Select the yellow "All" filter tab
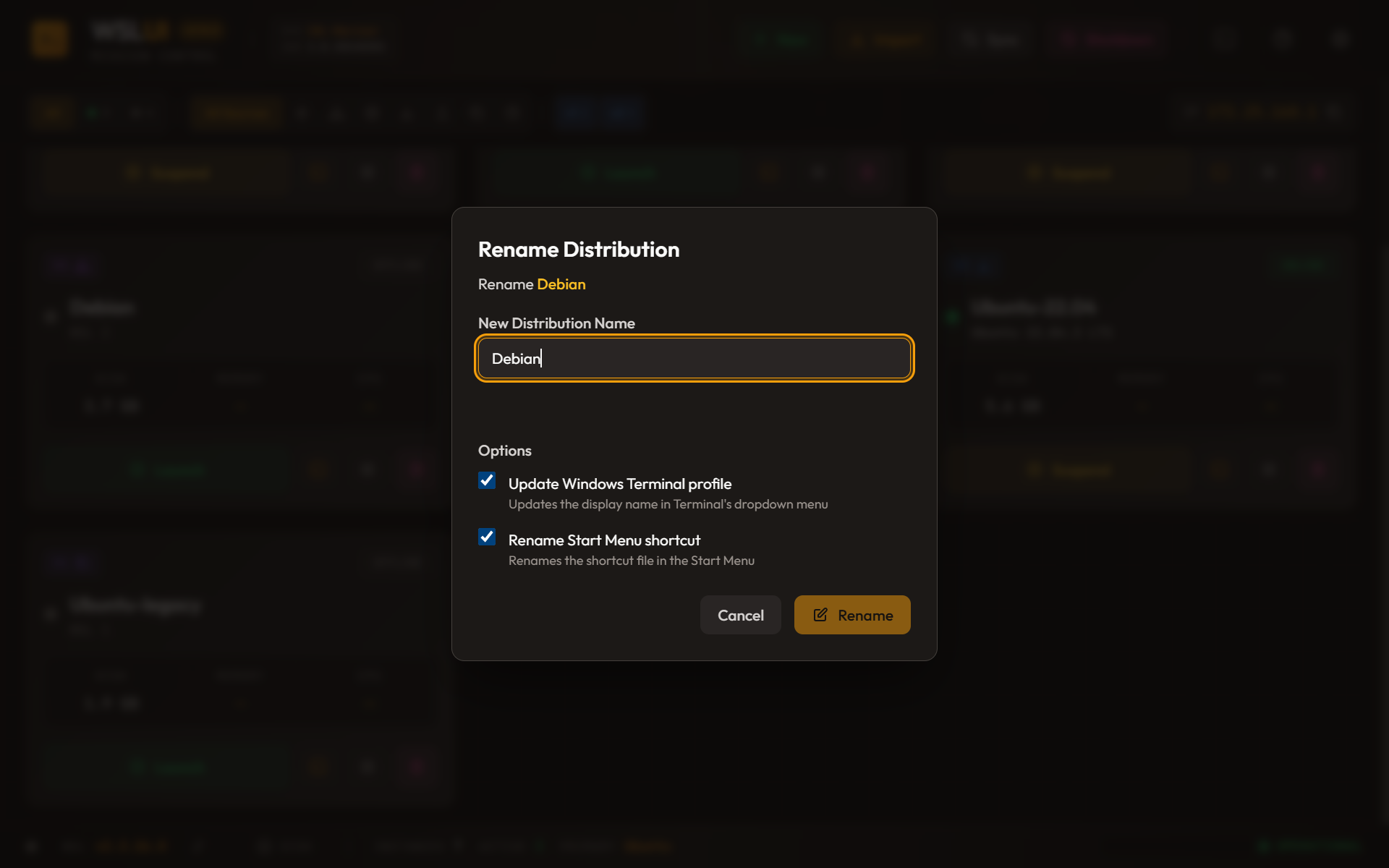1389x868 pixels. point(53,112)
